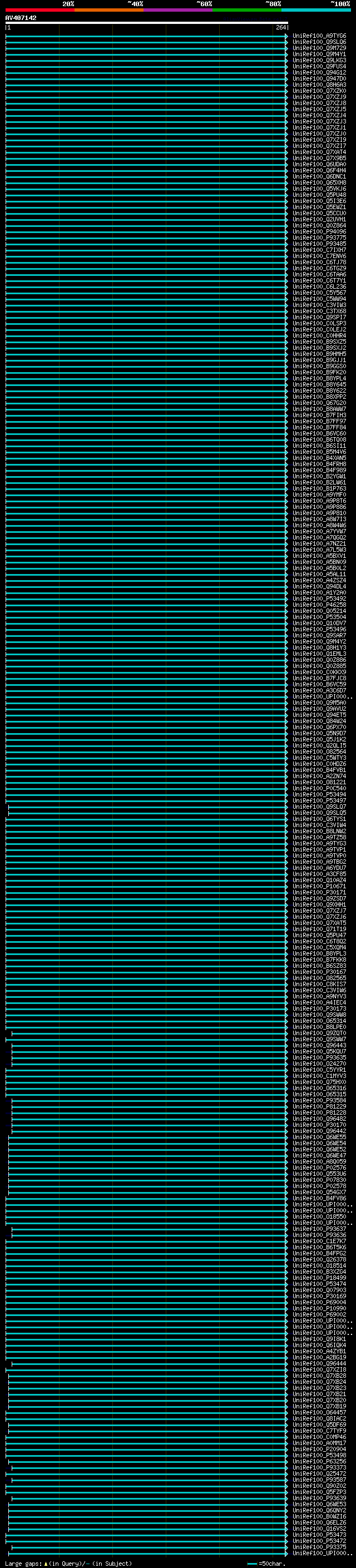The image size is (356, 1568).
Task: Select hit label UniRef100_C3VIW4
Action: click(319, 825)
